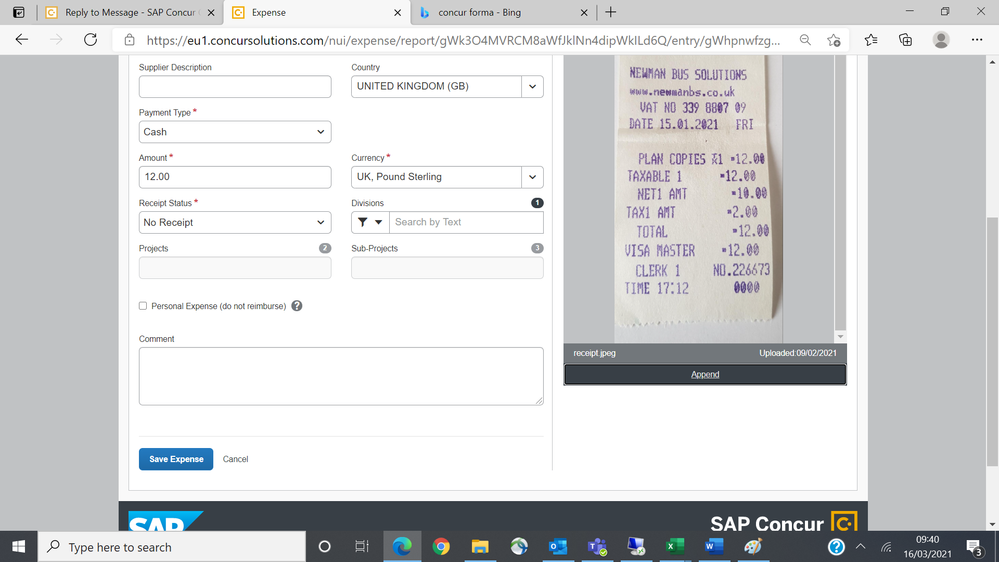Open the tab actions menu icon
The height and width of the screenshot is (562, 999).
click(18, 12)
